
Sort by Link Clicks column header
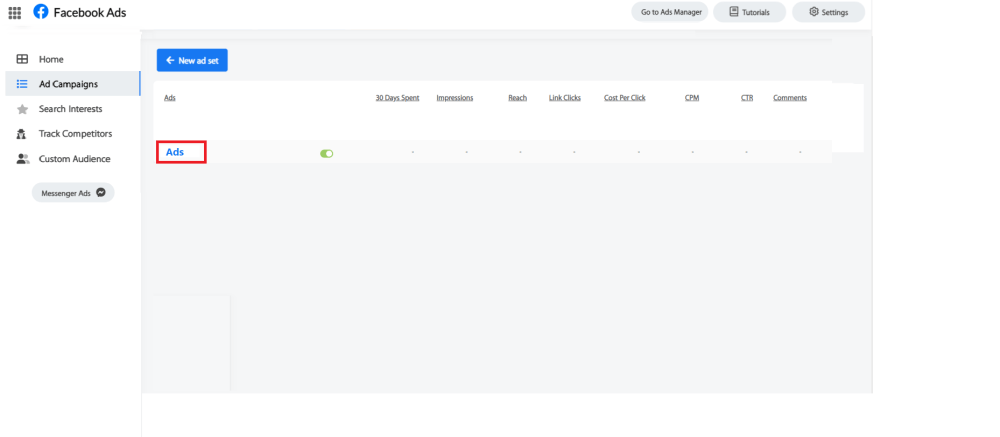(565, 98)
